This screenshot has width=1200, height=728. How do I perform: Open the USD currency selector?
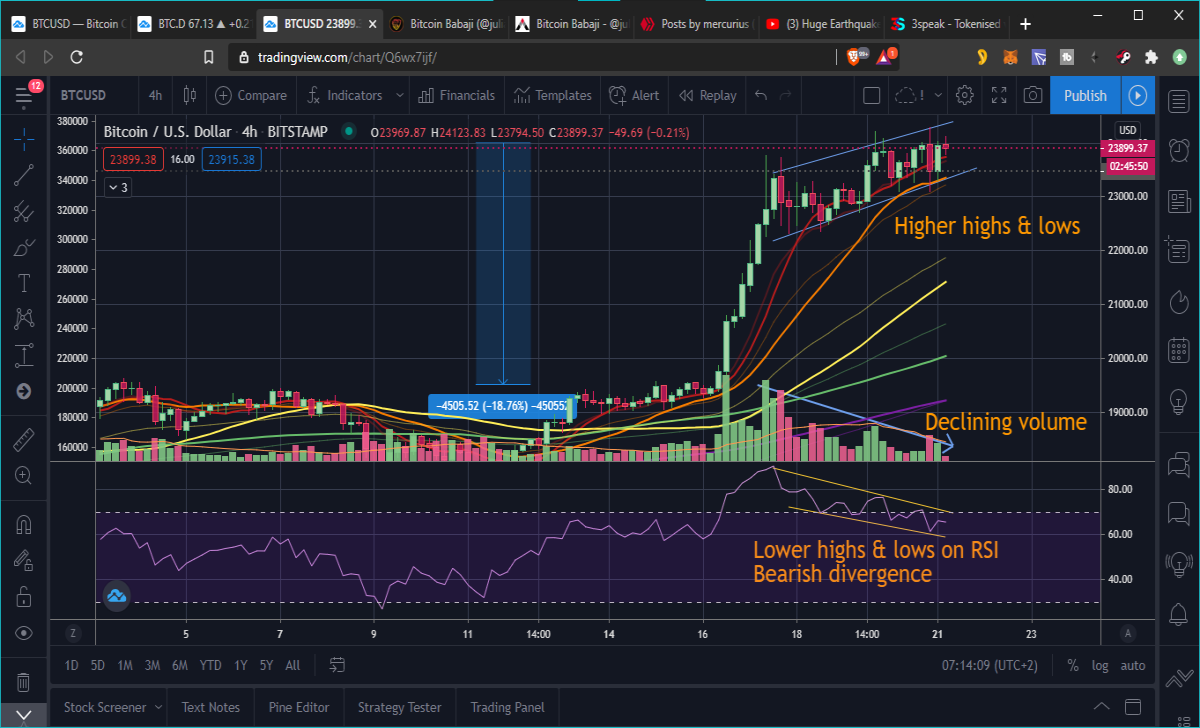[x=1128, y=130]
